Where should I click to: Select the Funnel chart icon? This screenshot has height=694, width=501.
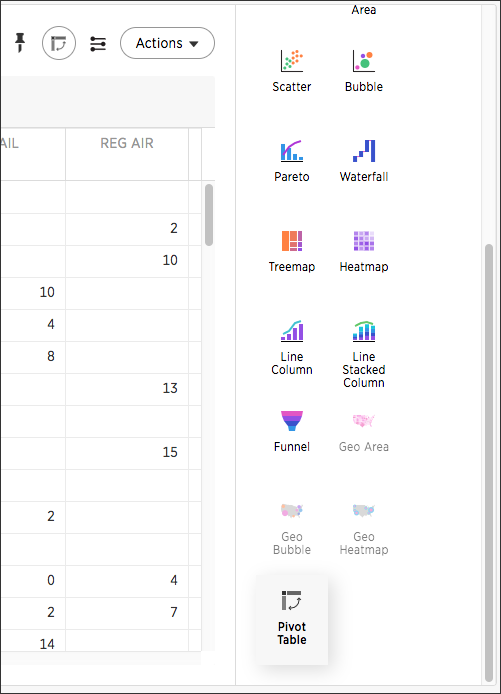click(x=292, y=432)
